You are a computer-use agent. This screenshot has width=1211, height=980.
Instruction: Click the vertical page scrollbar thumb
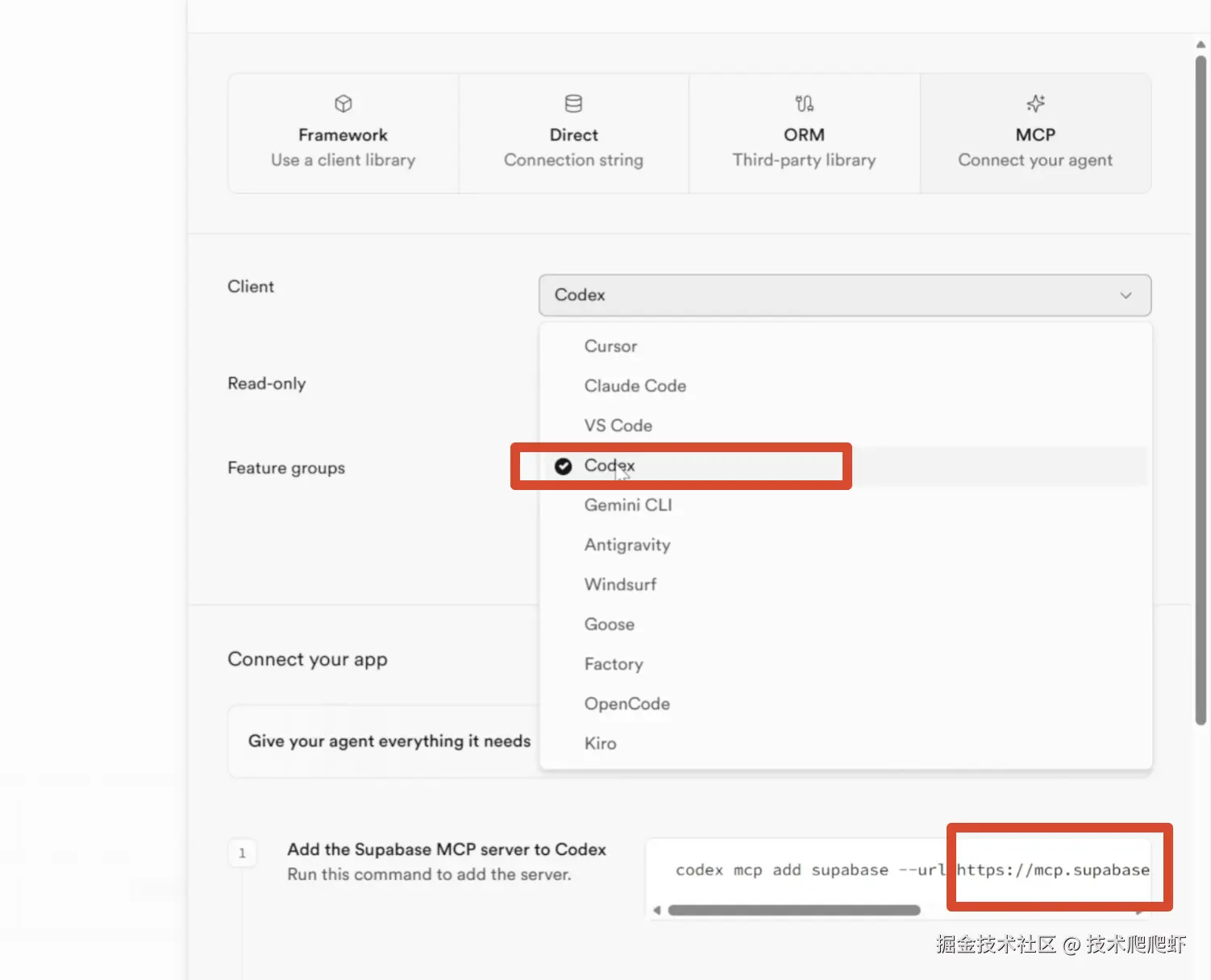pyautogui.click(x=1201, y=387)
